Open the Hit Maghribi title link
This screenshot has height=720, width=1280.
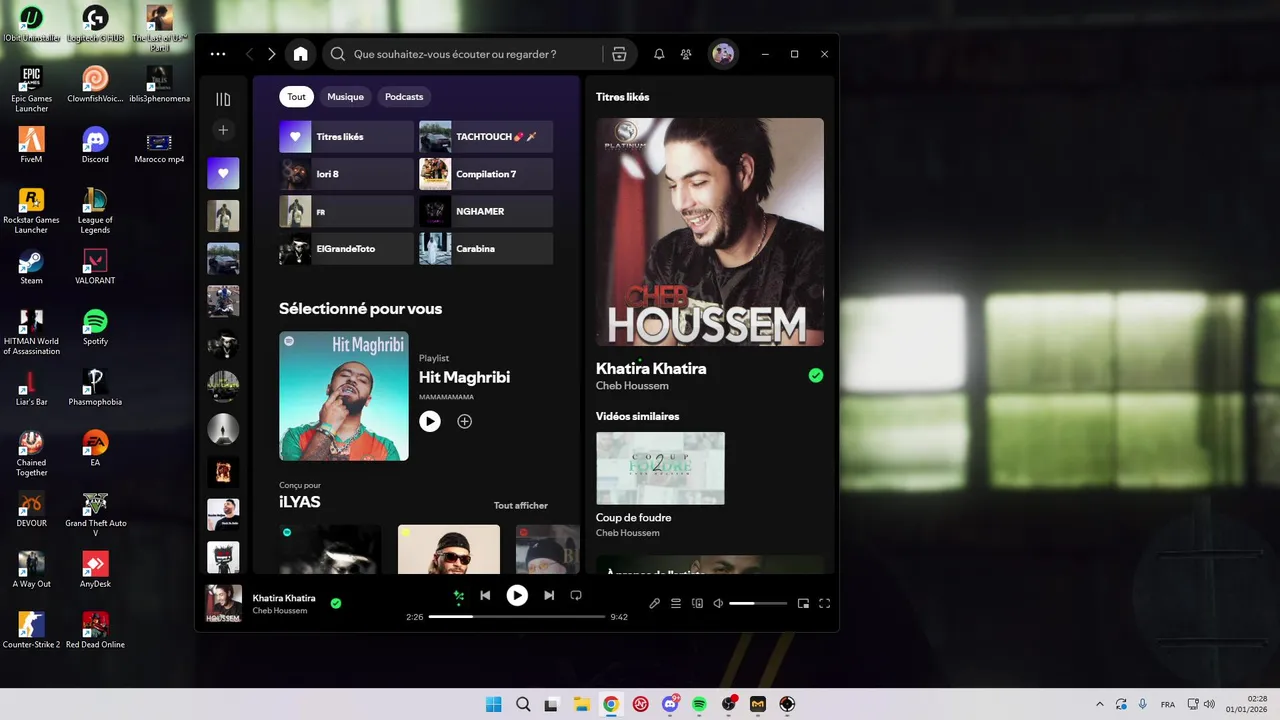[464, 377]
